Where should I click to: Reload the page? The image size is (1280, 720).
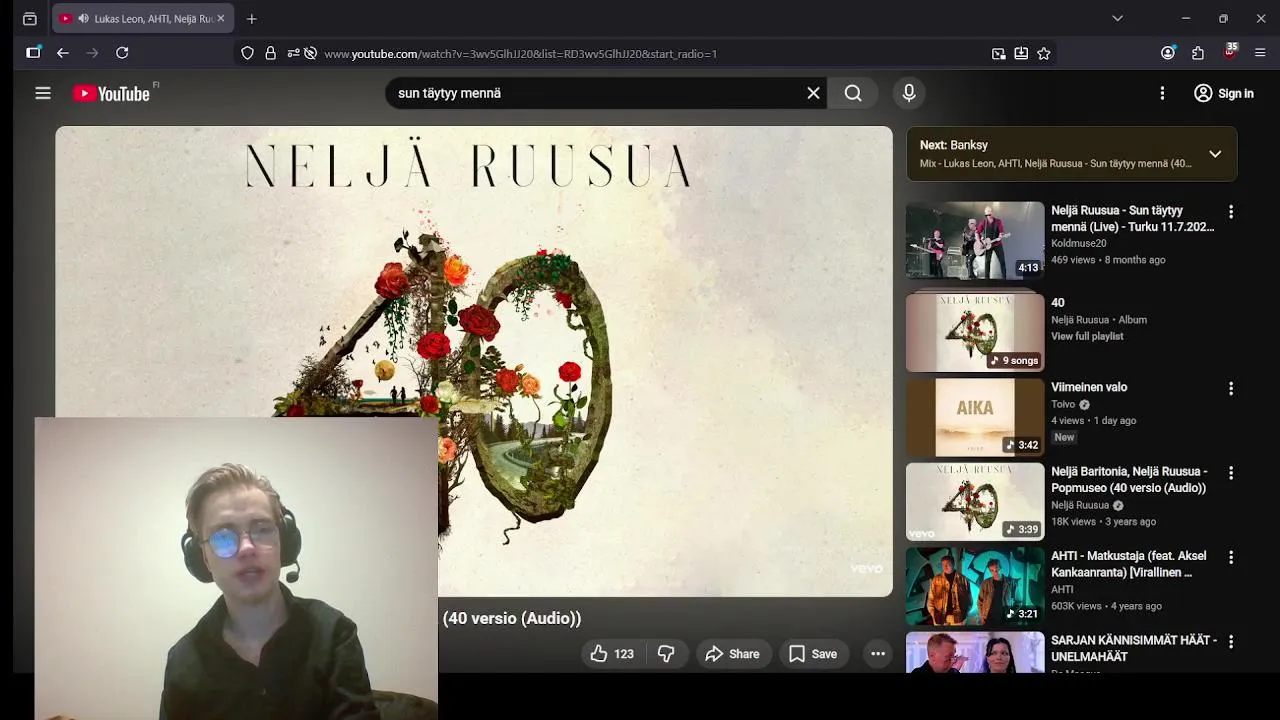[x=122, y=53]
